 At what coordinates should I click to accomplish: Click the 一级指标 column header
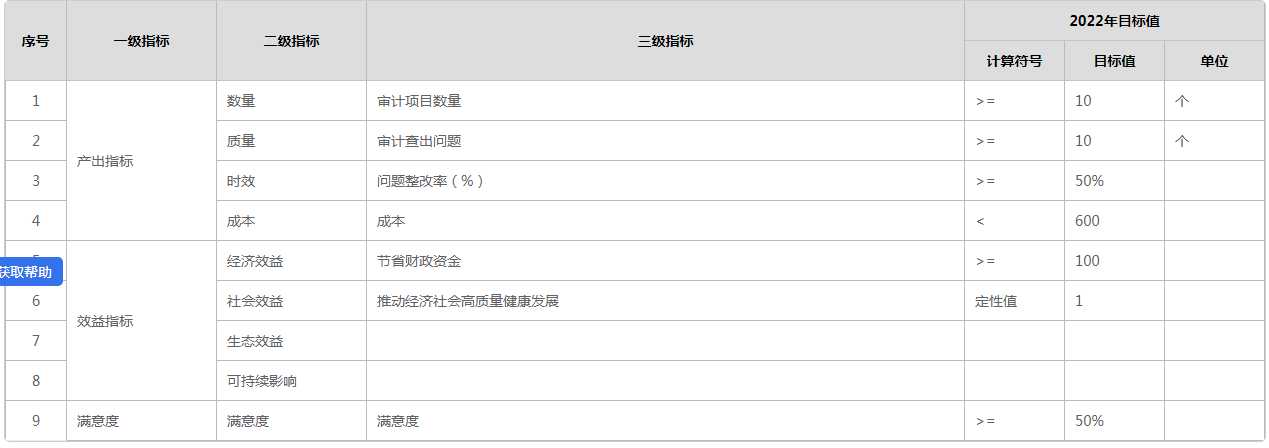[x=141, y=41]
